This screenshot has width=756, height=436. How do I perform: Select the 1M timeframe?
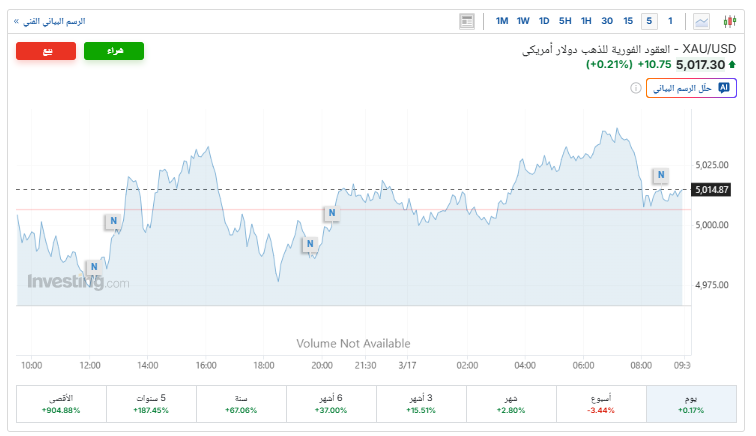502,21
